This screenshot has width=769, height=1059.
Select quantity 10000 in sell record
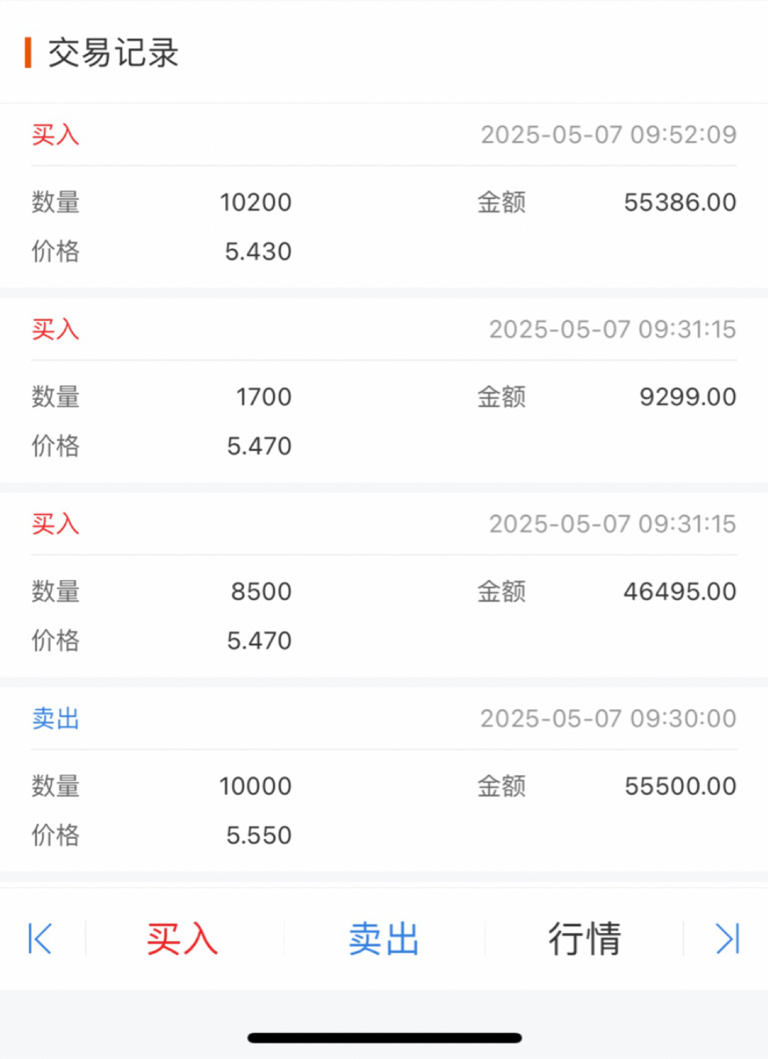[255, 785]
